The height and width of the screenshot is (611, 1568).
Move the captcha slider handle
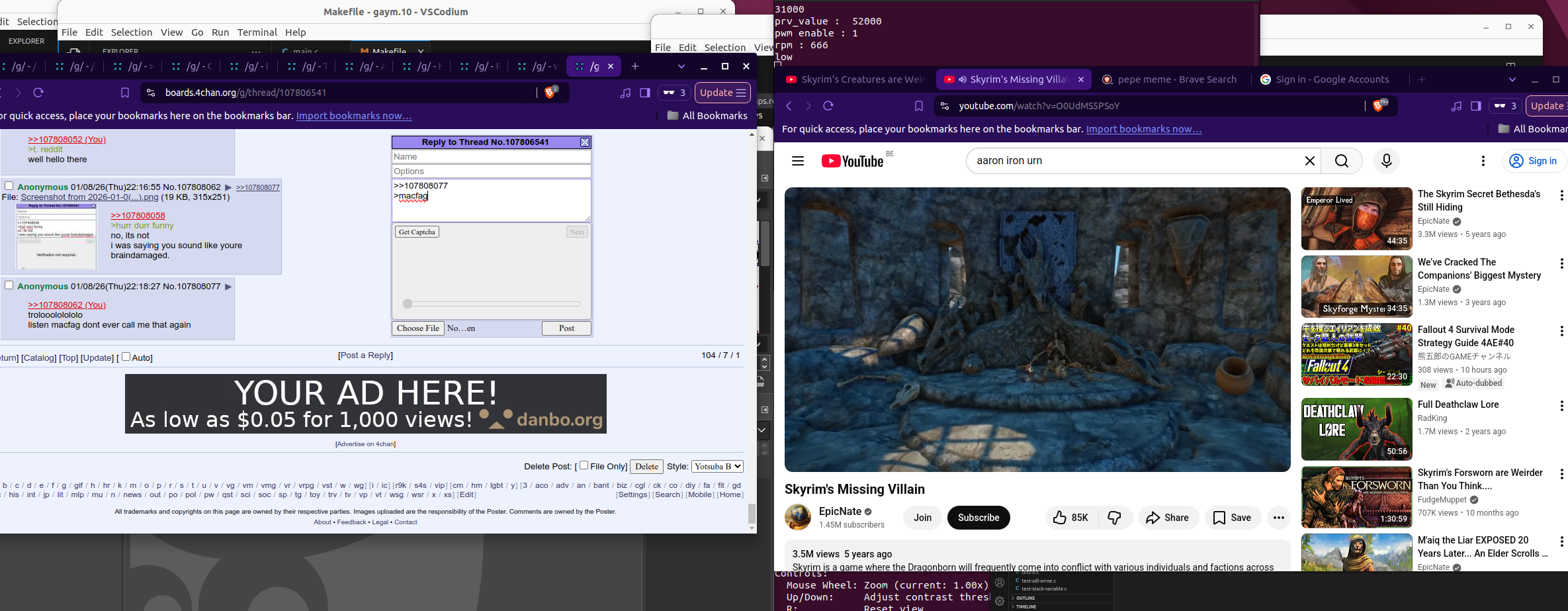(x=408, y=304)
